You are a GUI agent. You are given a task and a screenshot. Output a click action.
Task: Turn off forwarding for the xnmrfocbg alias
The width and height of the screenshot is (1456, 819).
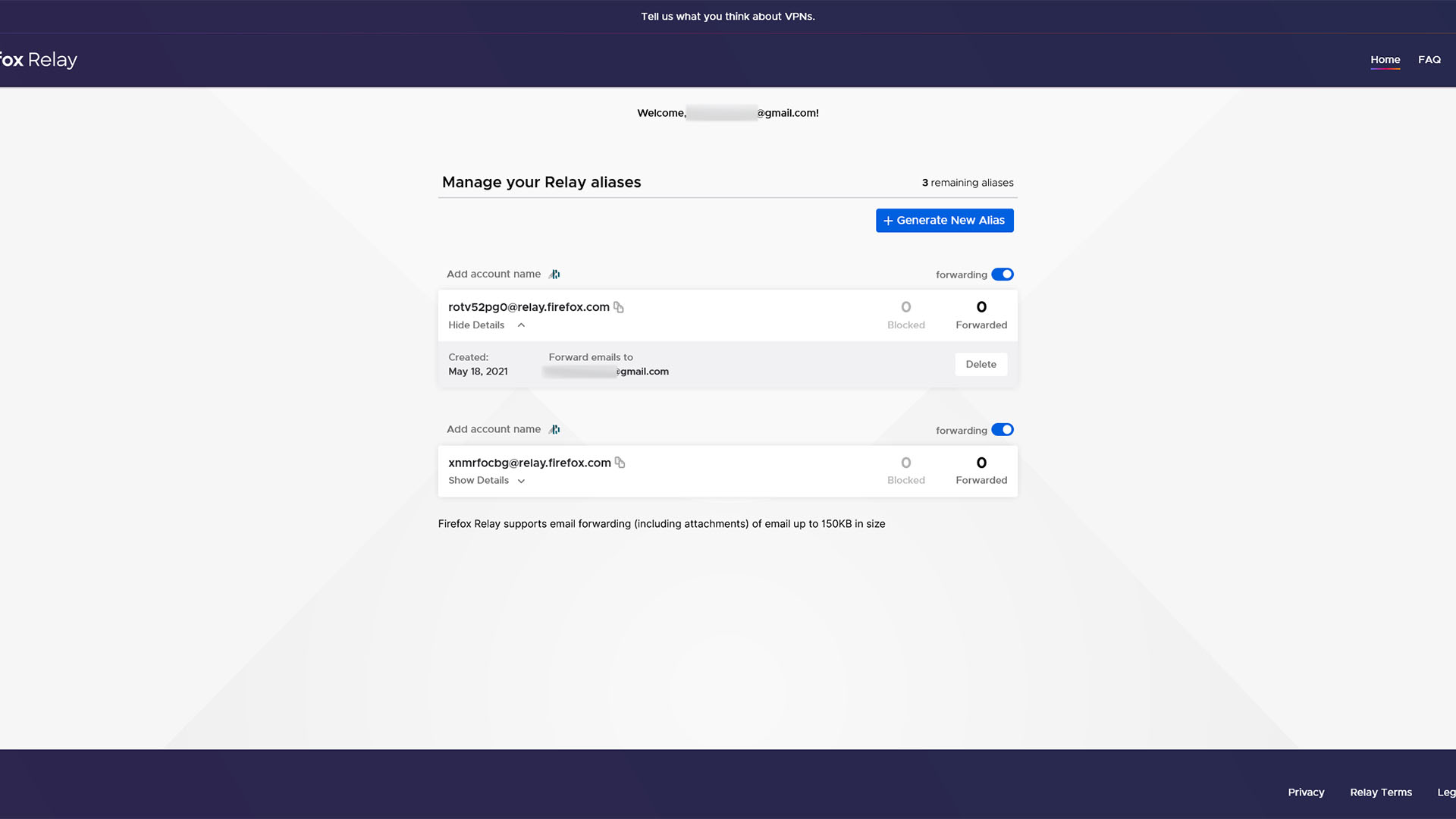[x=1002, y=430]
